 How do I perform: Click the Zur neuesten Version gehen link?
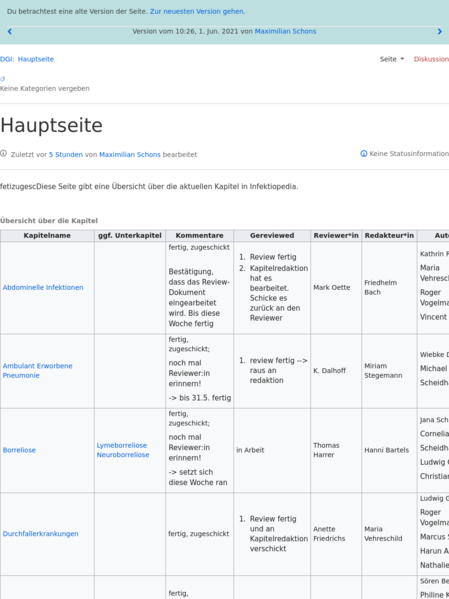tap(197, 11)
